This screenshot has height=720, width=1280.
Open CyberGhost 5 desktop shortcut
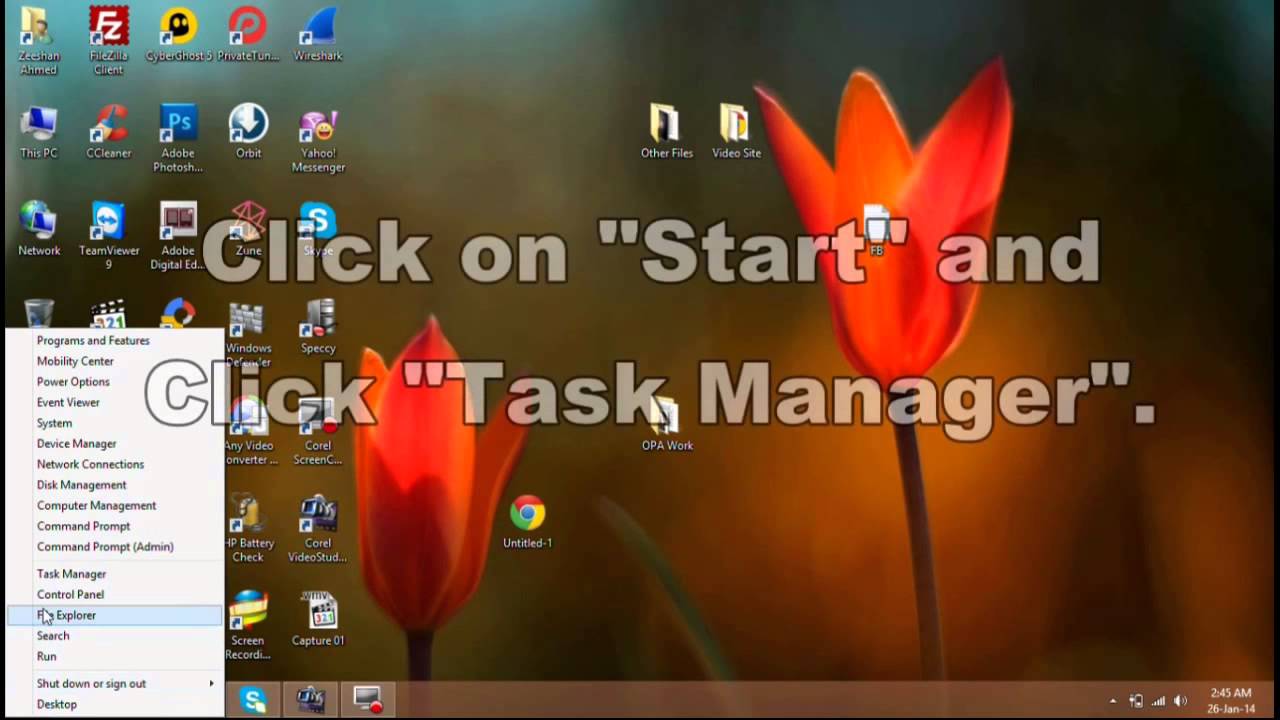coord(179,35)
